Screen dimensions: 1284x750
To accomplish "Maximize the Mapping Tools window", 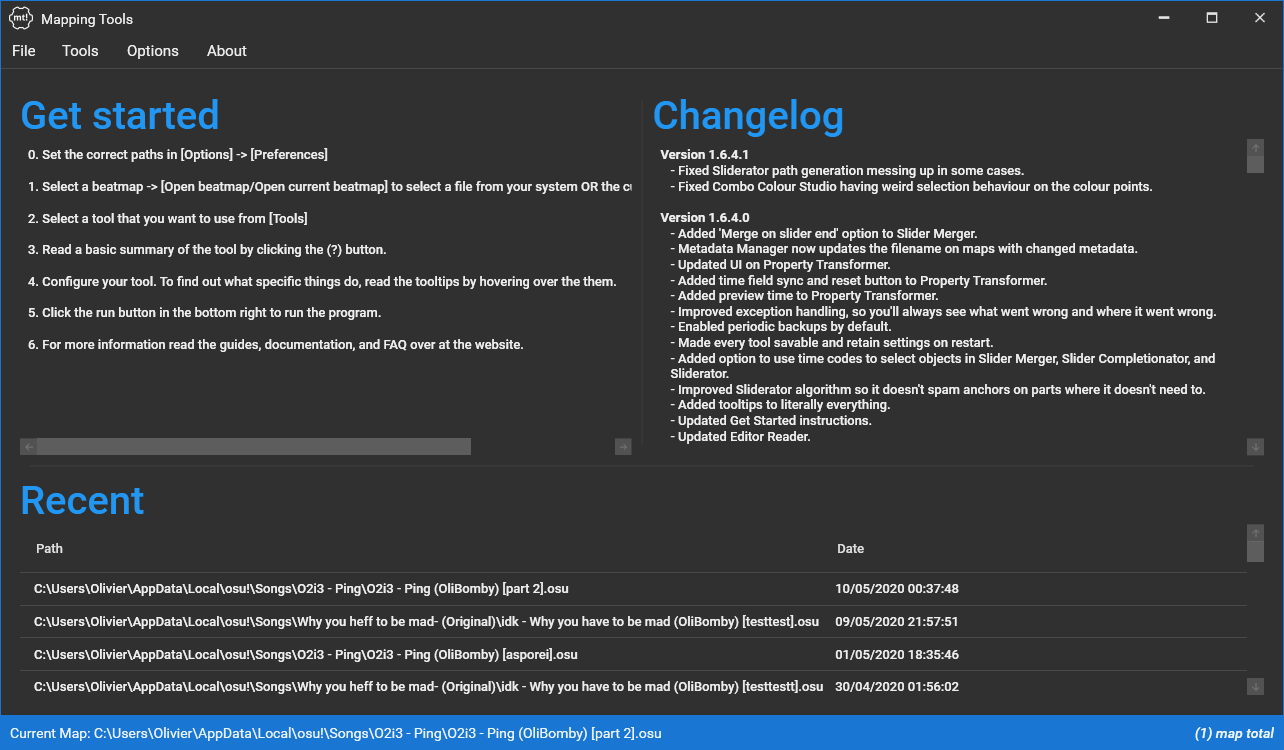I will pos(1212,18).
